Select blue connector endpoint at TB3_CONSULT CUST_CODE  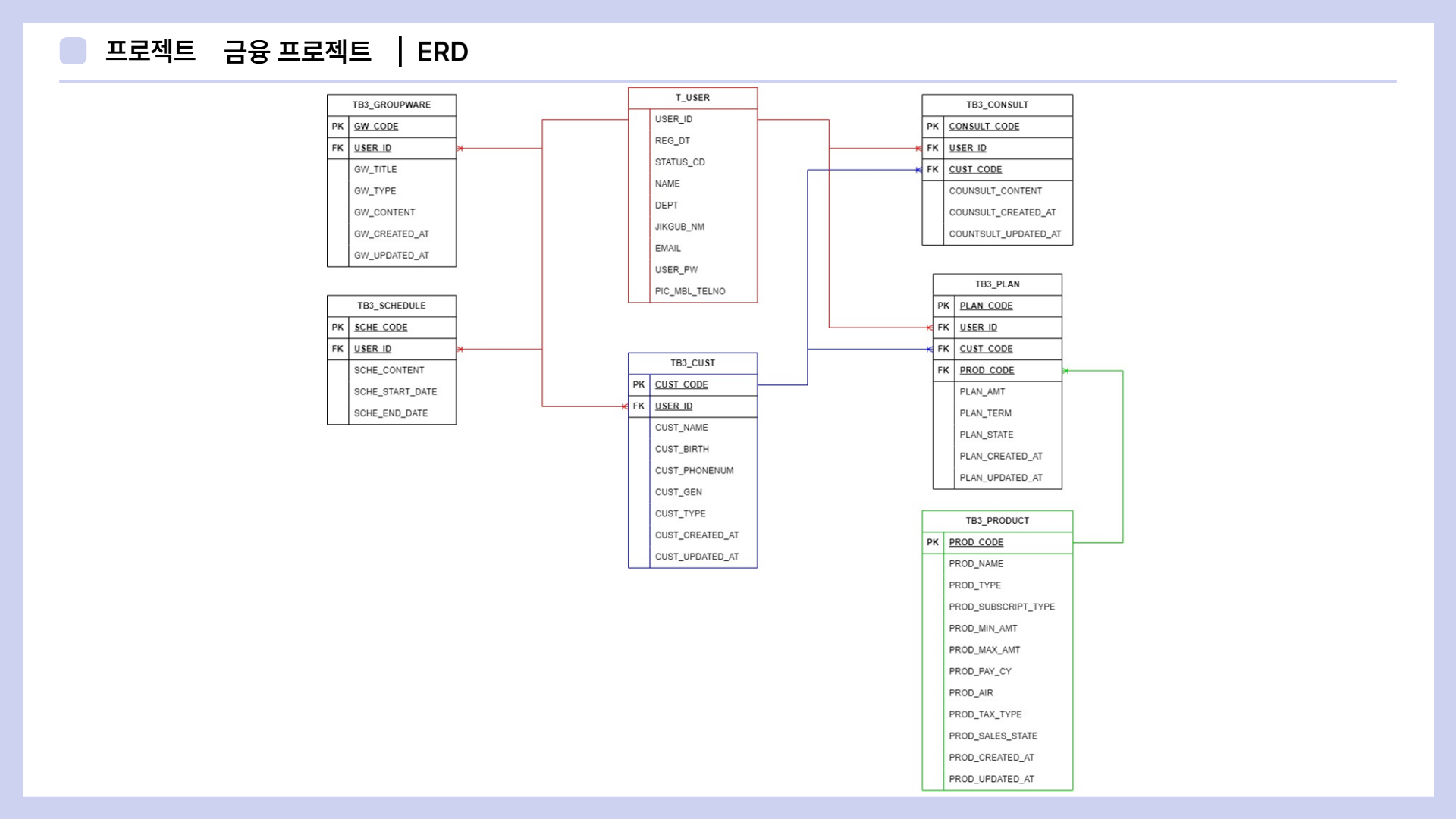click(918, 170)
